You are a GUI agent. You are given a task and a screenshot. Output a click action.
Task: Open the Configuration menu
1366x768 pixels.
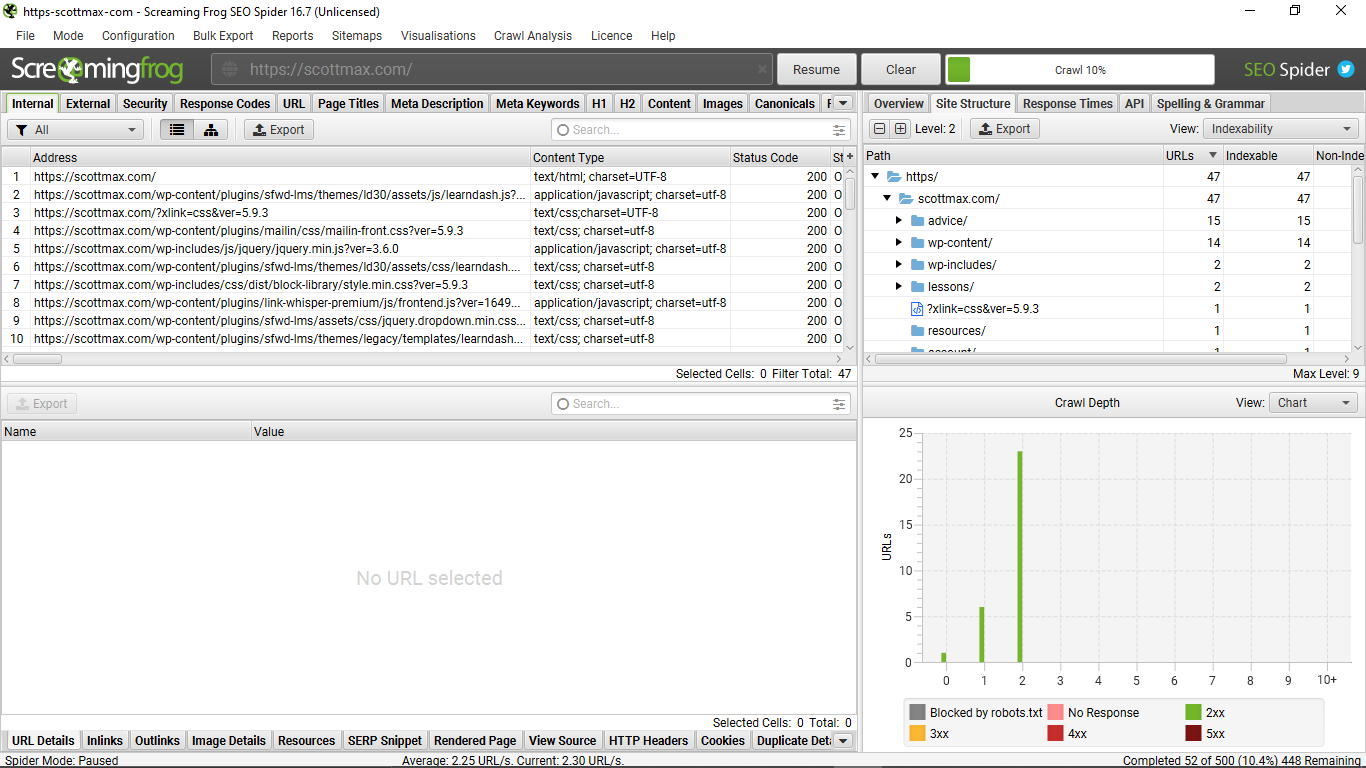[x=138, y=36]
